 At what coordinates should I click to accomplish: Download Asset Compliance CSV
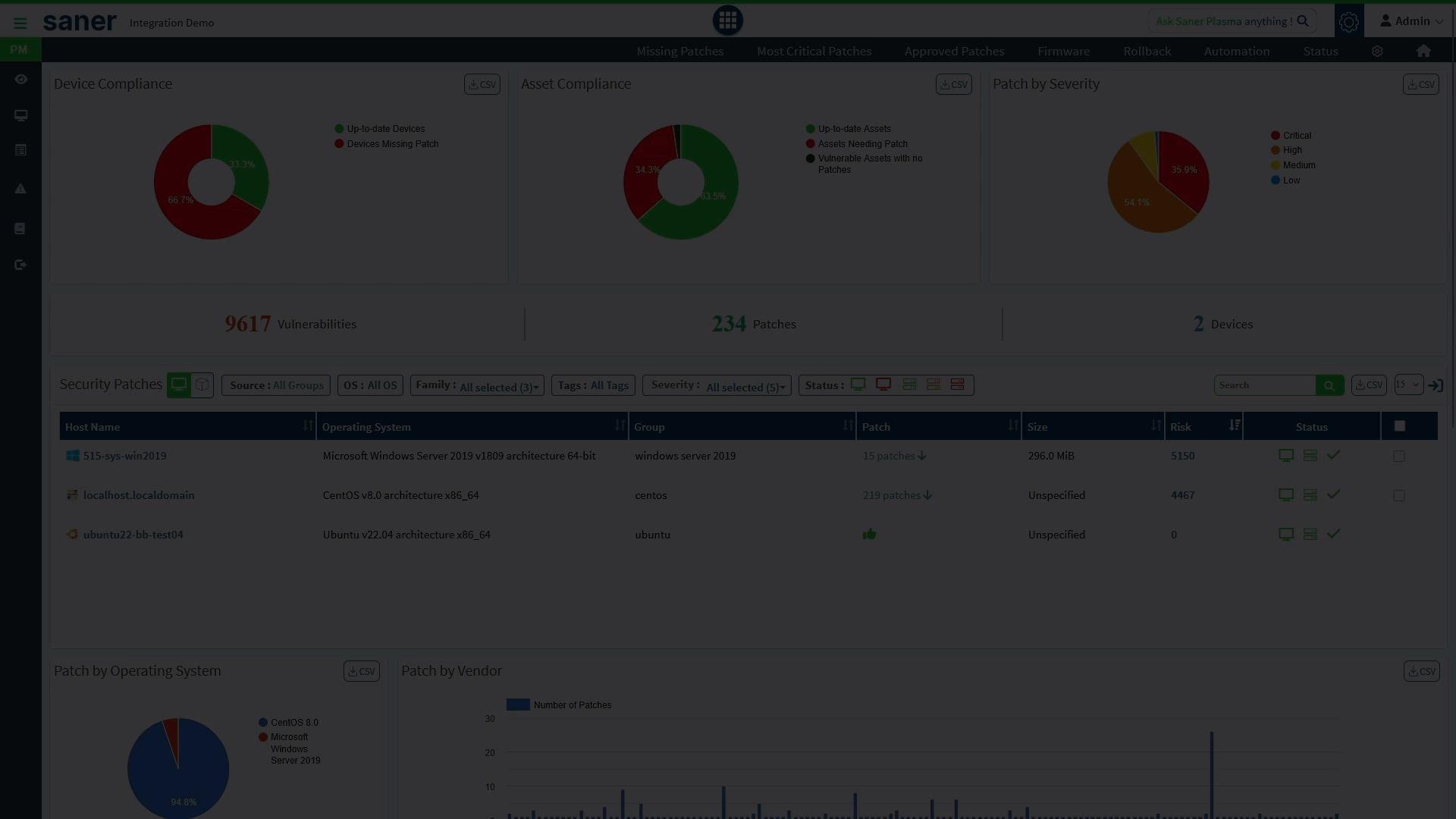[953, 84]
